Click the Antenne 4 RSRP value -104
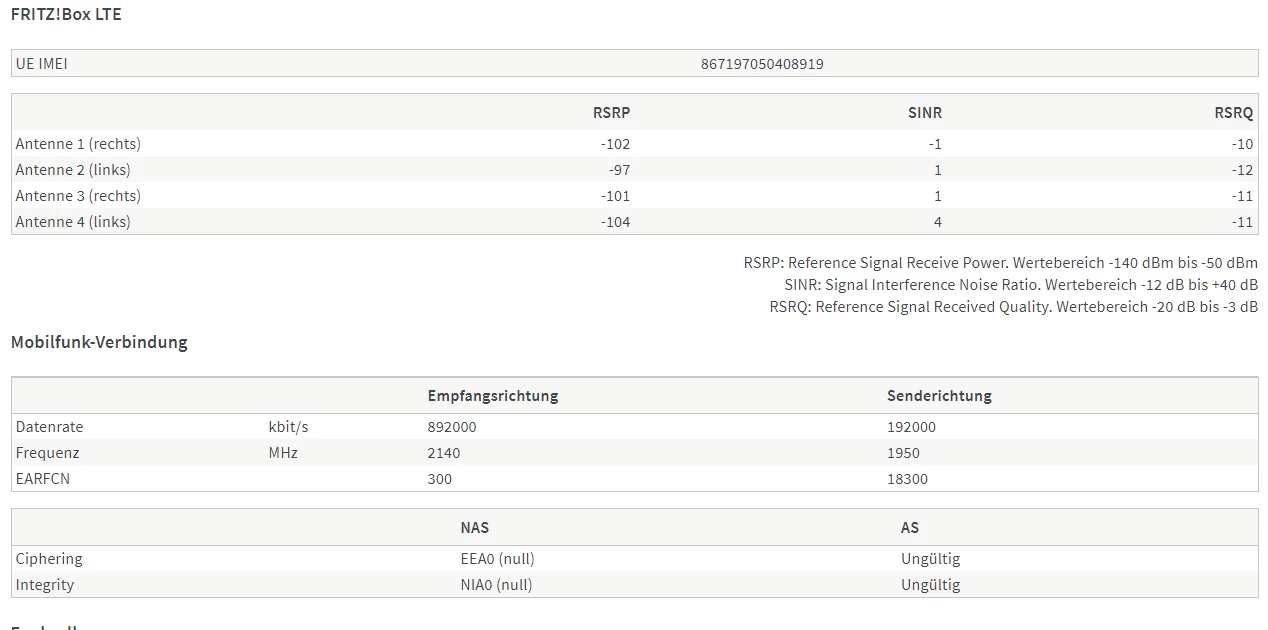The image size is (1268, 630). pyautogui.click(x=615, y=222)
